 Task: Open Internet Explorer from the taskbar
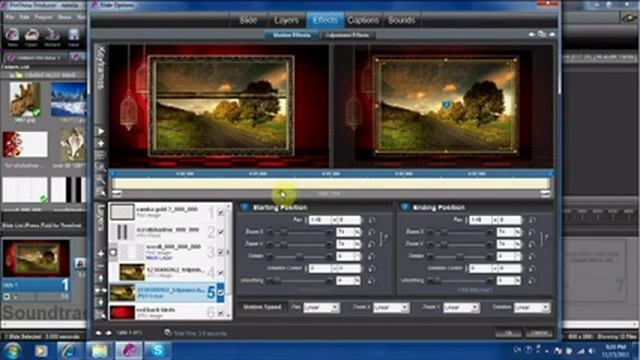click(69, 351)
